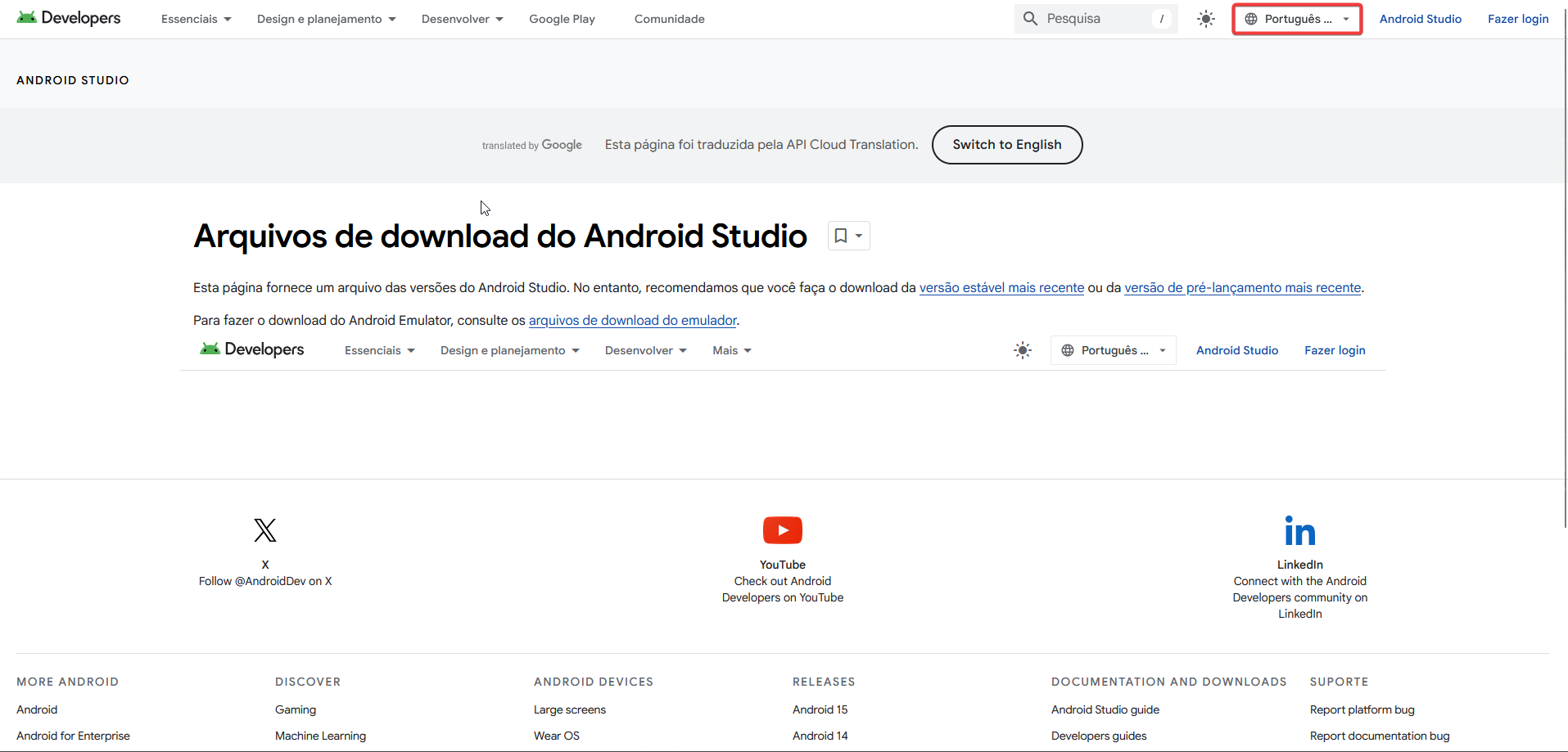Click the Developers logo in the embedded header
Viewport: 1568px width, 752px height.
point(252,349)
